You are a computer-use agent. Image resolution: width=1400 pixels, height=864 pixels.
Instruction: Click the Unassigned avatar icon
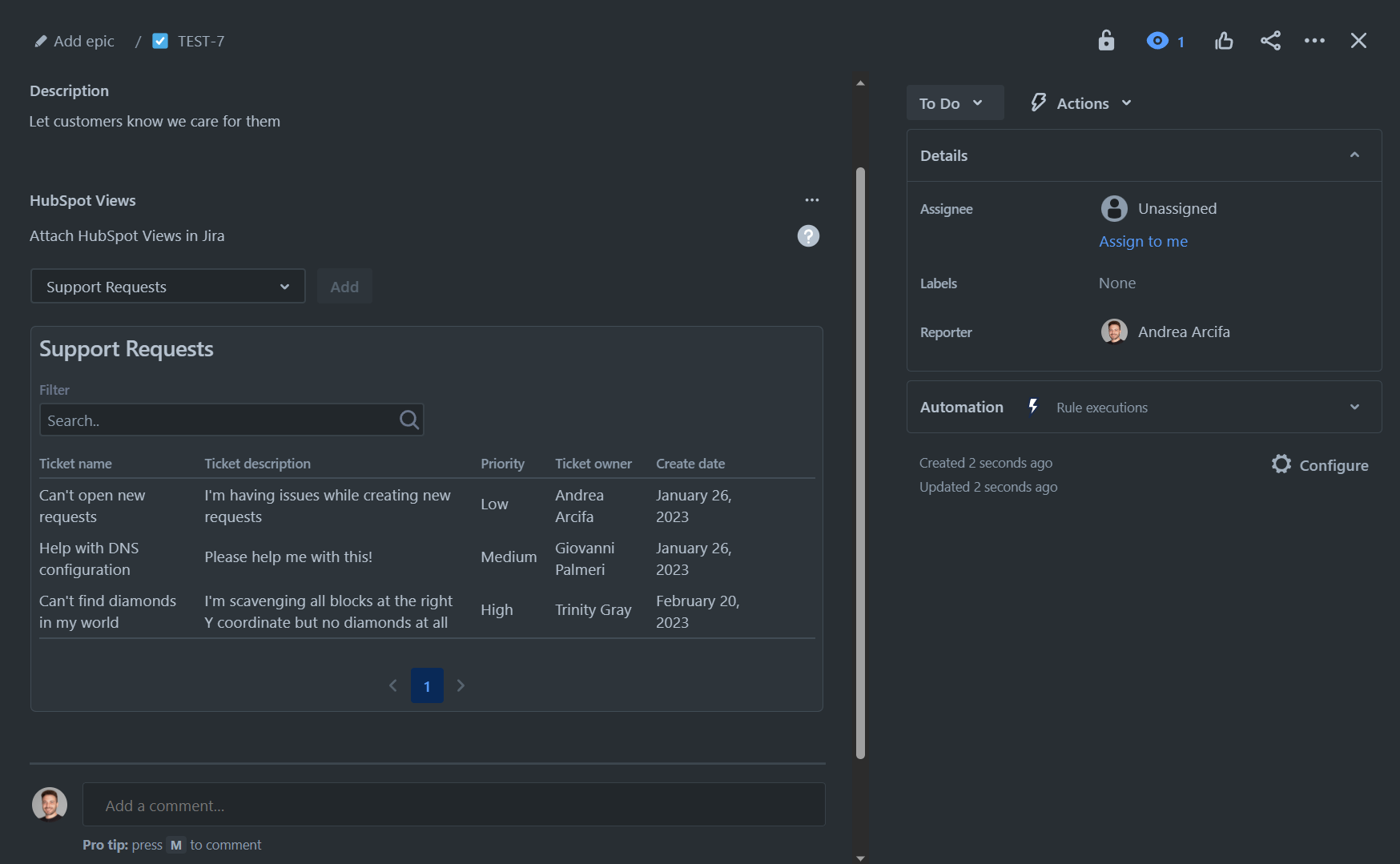click(1114, 208)
